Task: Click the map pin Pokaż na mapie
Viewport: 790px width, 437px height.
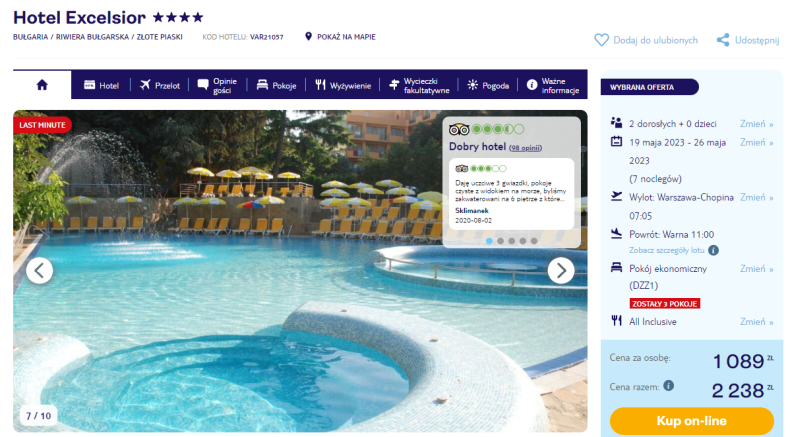Action: pos(308,36)
